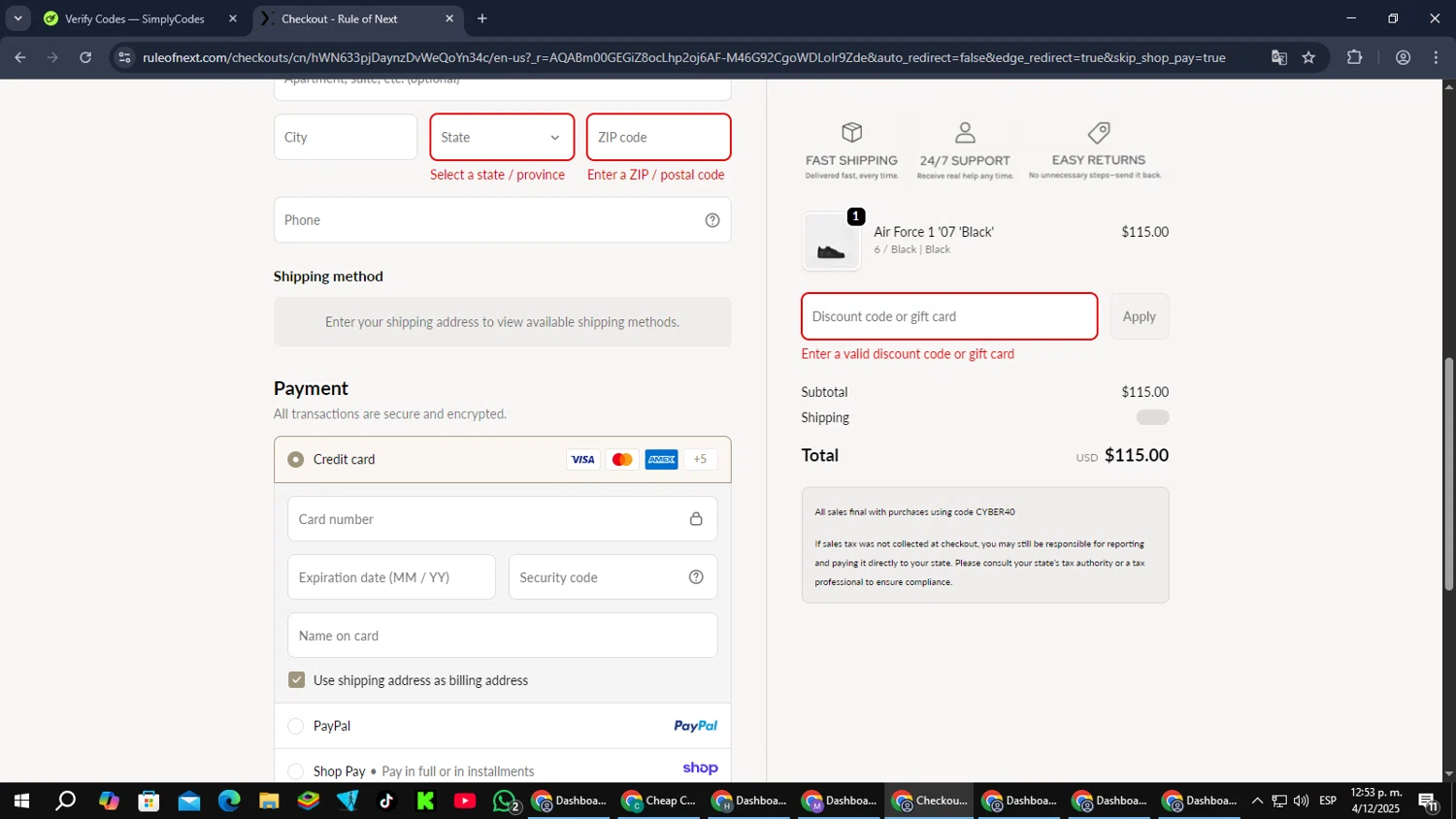The image size is (1456, 819).
Task: Open the browser extensions puzzle icon
Action: (1355, 57)
